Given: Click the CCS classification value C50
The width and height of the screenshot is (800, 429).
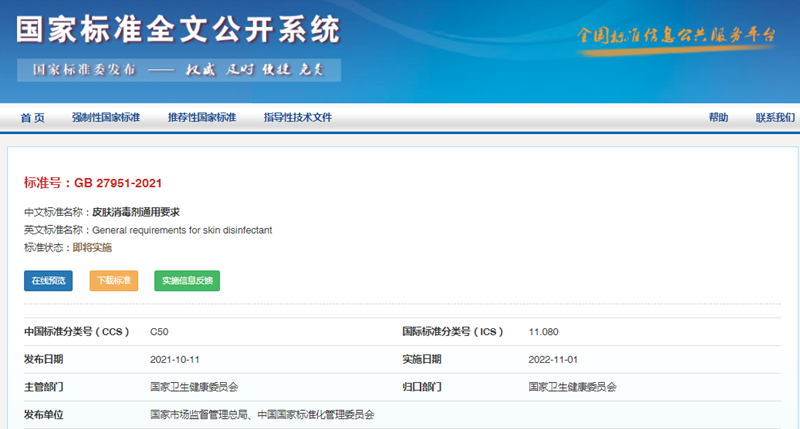Looking at the screenshot, I should (159, 331).
